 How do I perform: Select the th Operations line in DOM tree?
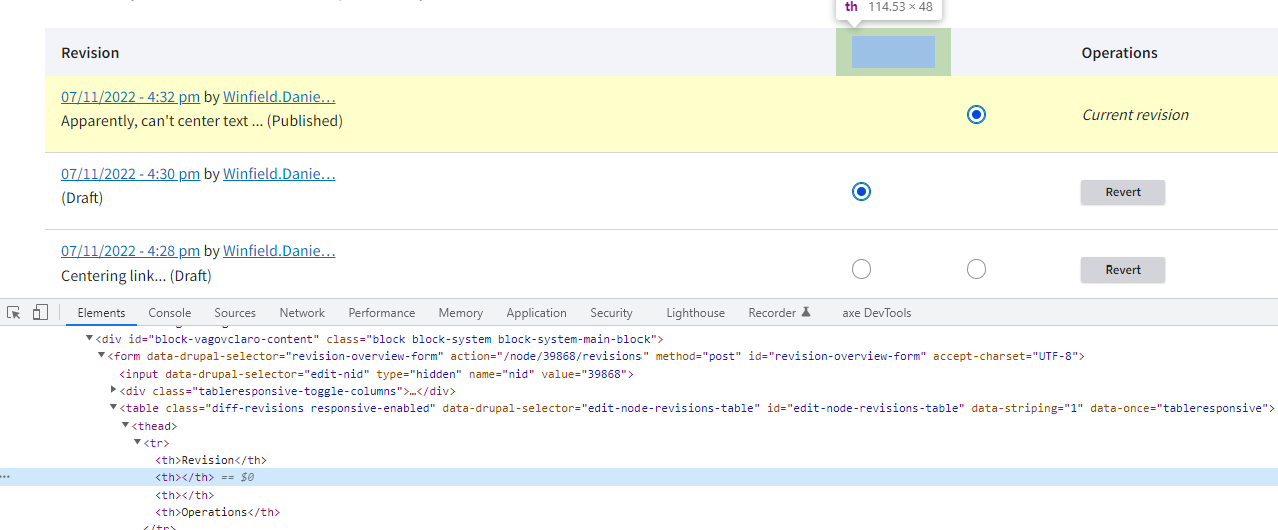[x=217, y=512]
